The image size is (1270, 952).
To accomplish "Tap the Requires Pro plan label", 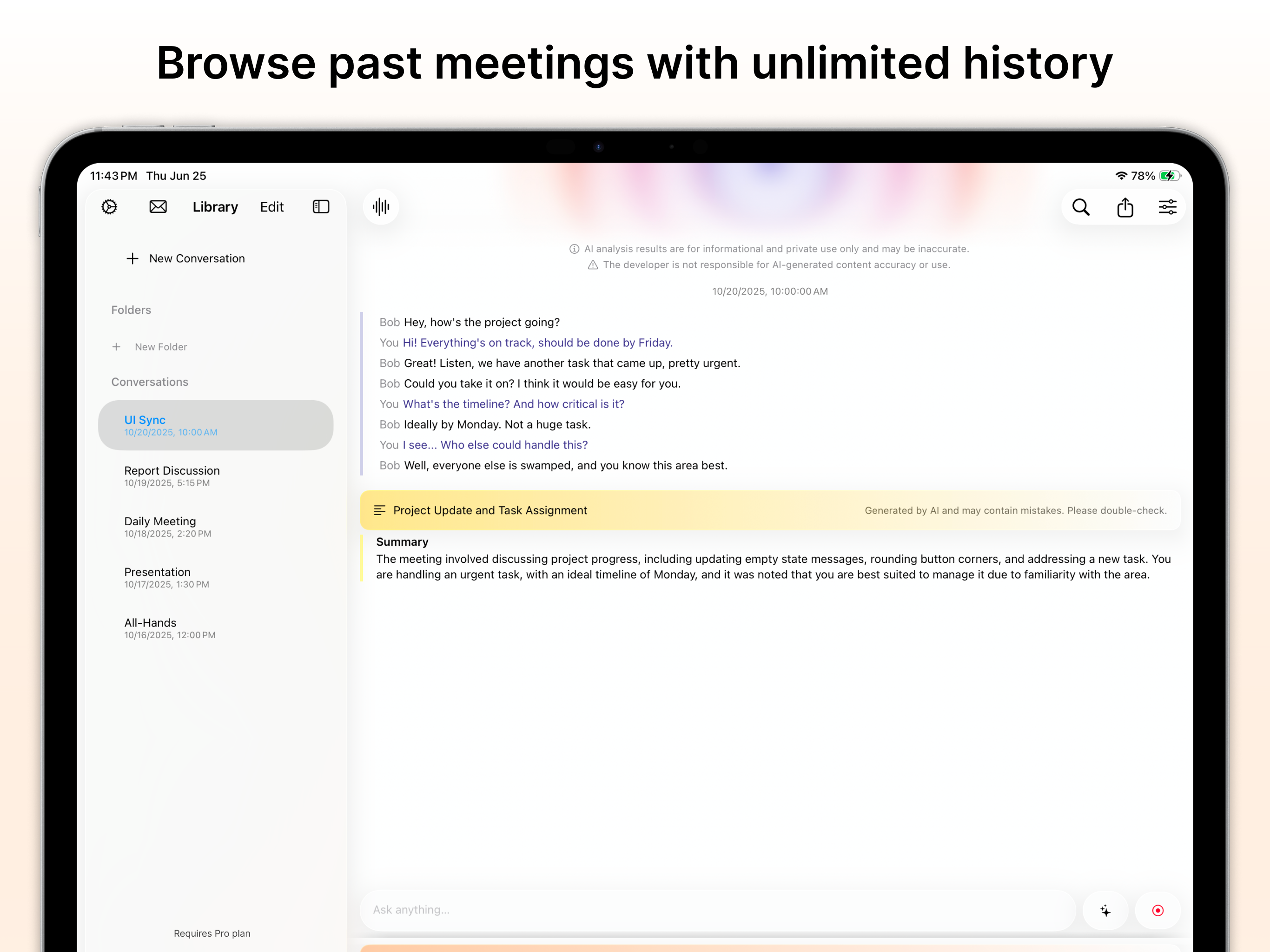I will coord(212,933).
